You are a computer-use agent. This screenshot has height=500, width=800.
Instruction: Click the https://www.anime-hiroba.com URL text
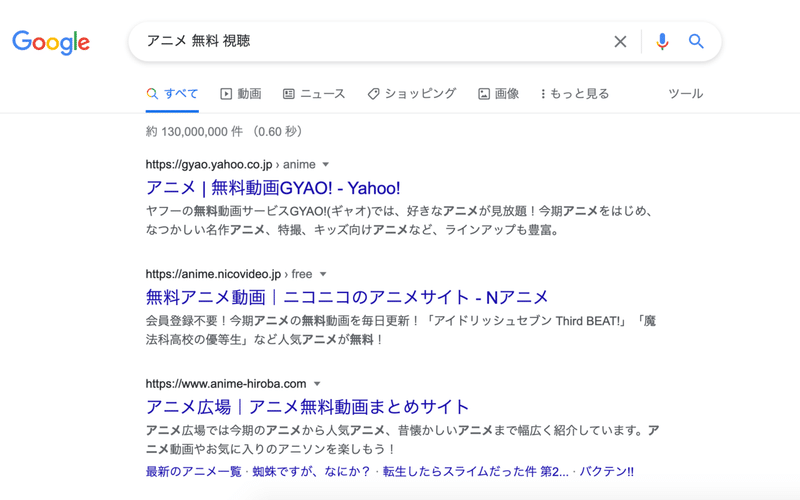click(x=226, y=384)
